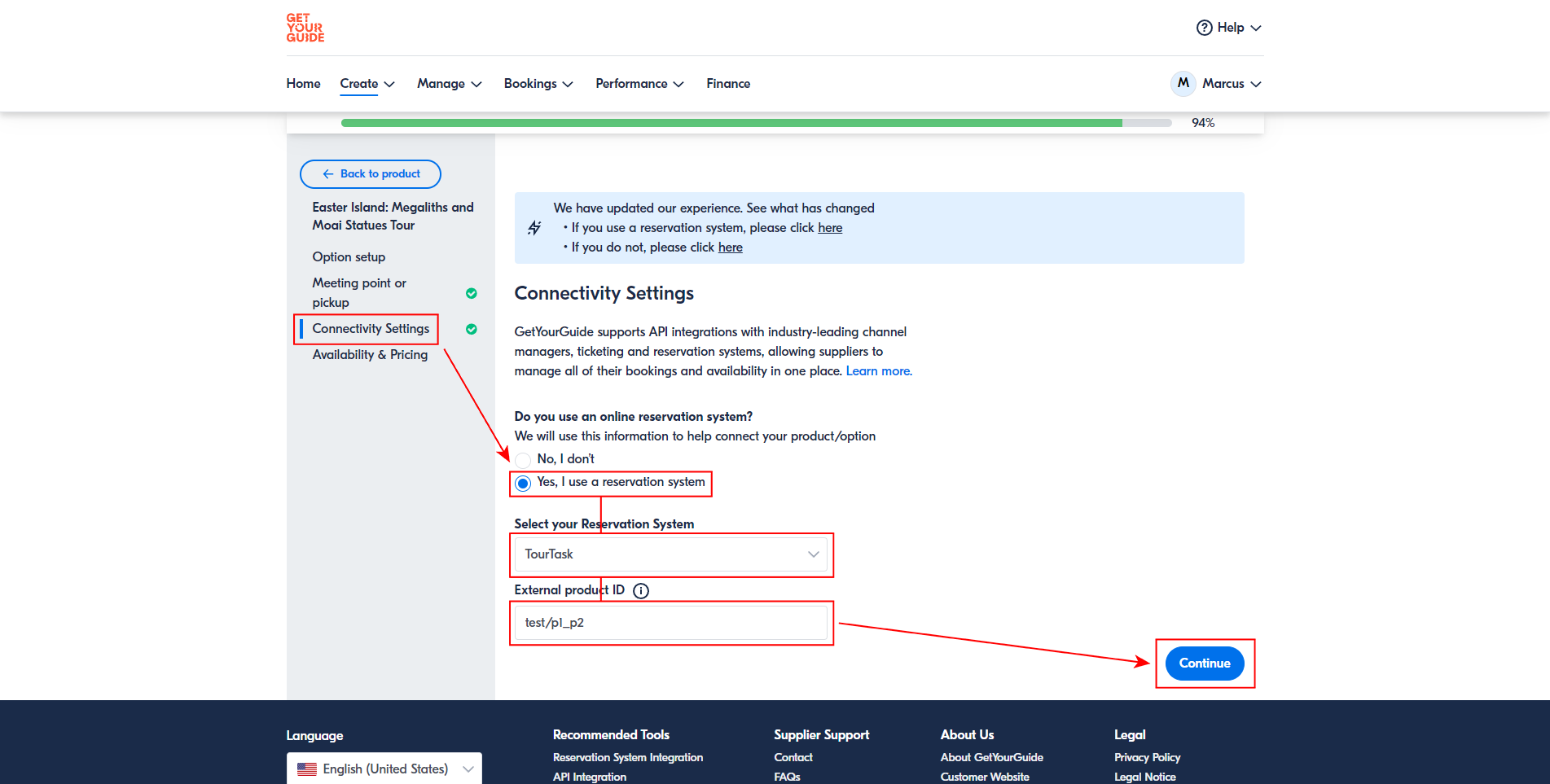This screenshot has height=784, width=1550.
Task: Click the Back to product button
Action: (x=371, y=174)
